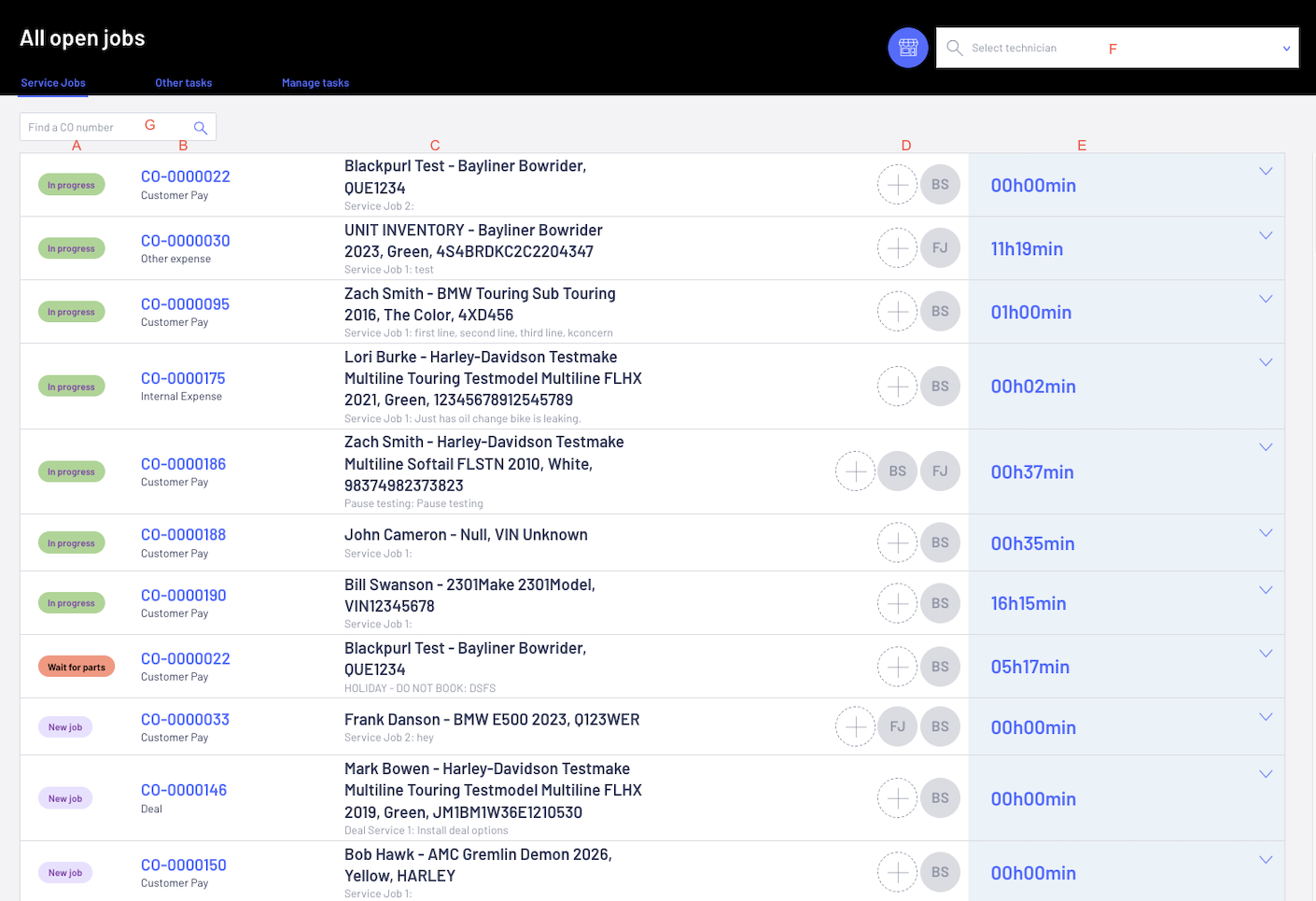Open the blue storefront icon button
The height and width of the screenshot is (901, 1316).
coord(907,48)
